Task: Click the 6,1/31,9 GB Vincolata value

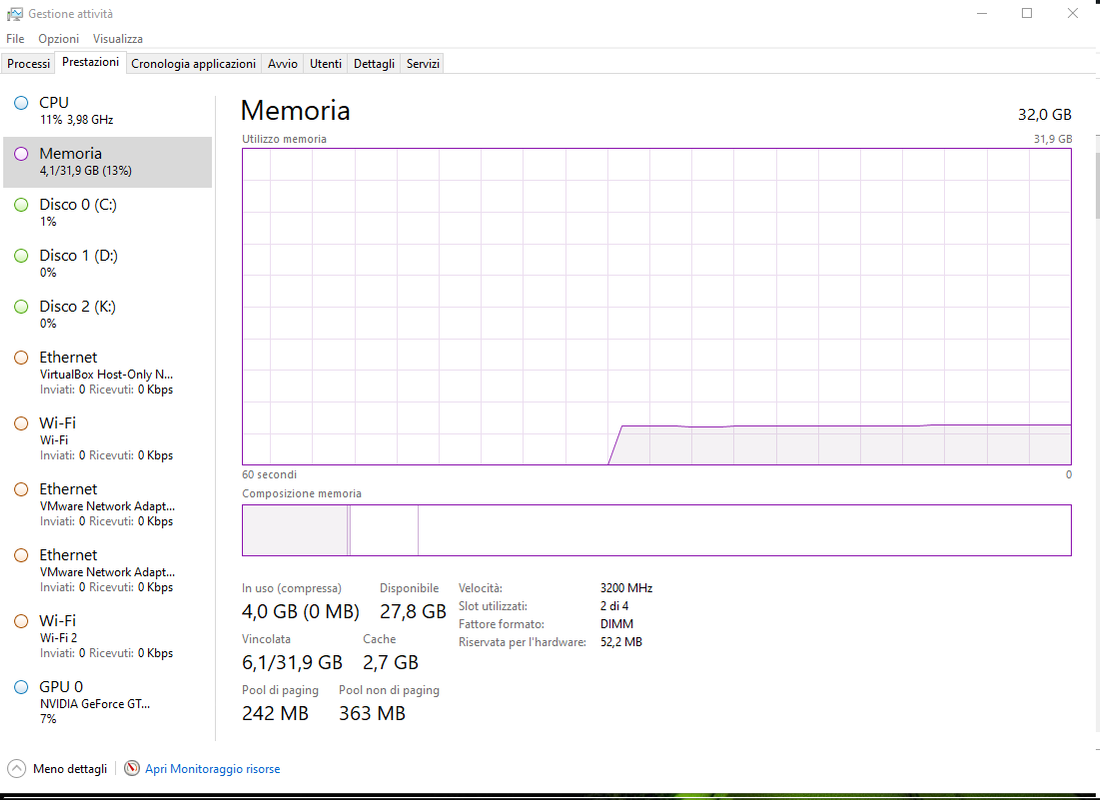Action: coord(292,662)
